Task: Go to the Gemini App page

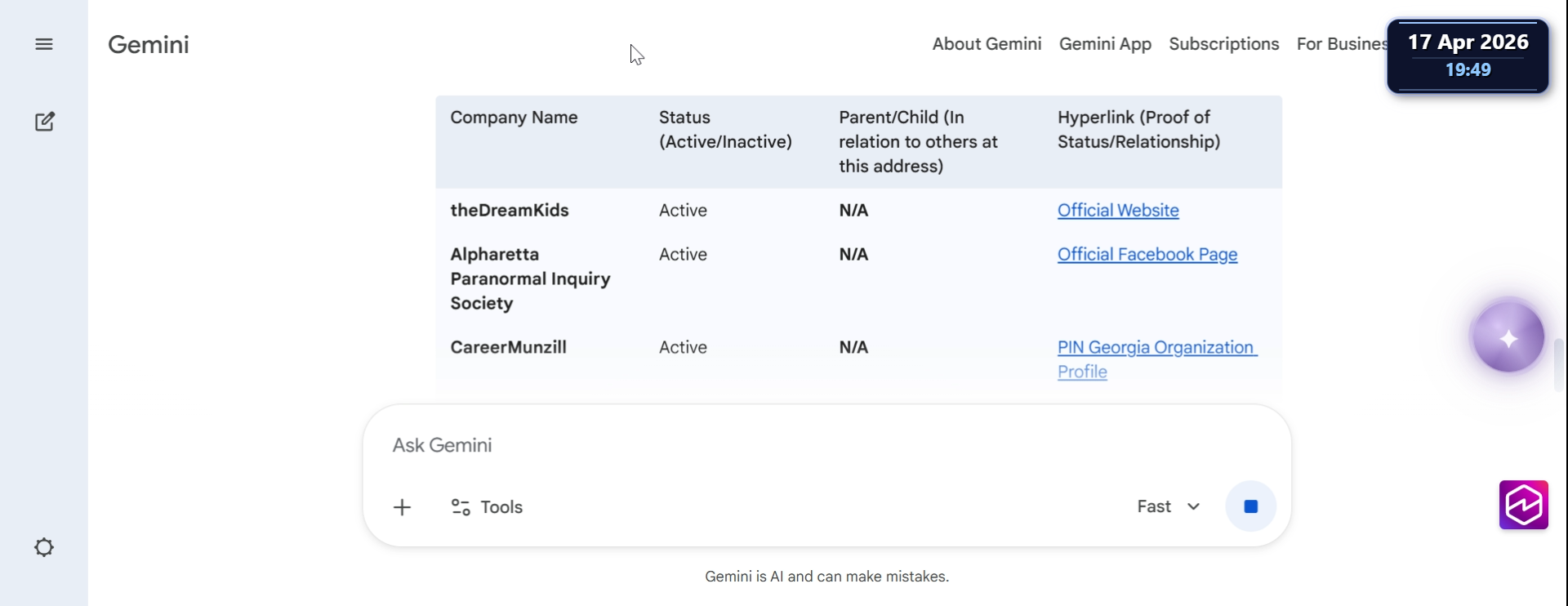Action: point(1105,44)
